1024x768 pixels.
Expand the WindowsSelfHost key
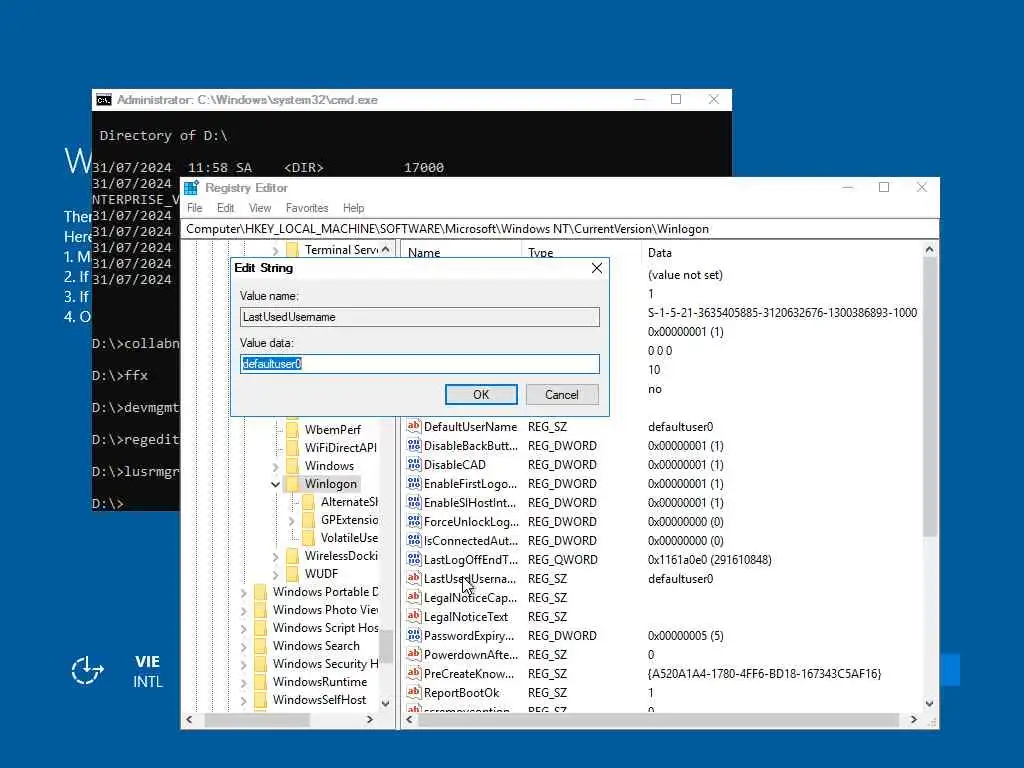tap(243, 701)
